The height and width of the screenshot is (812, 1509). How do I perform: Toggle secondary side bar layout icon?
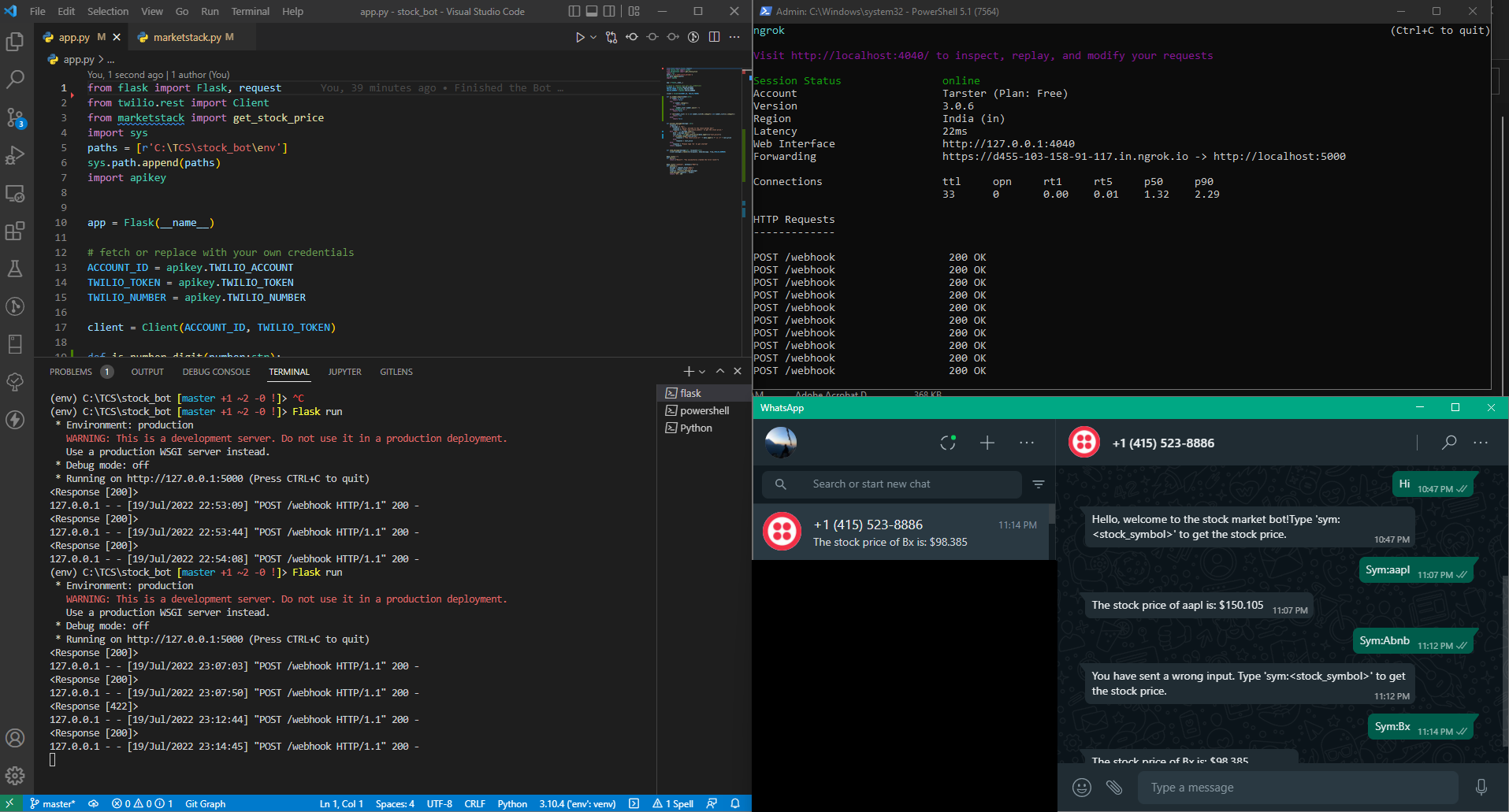coord(610,11)
